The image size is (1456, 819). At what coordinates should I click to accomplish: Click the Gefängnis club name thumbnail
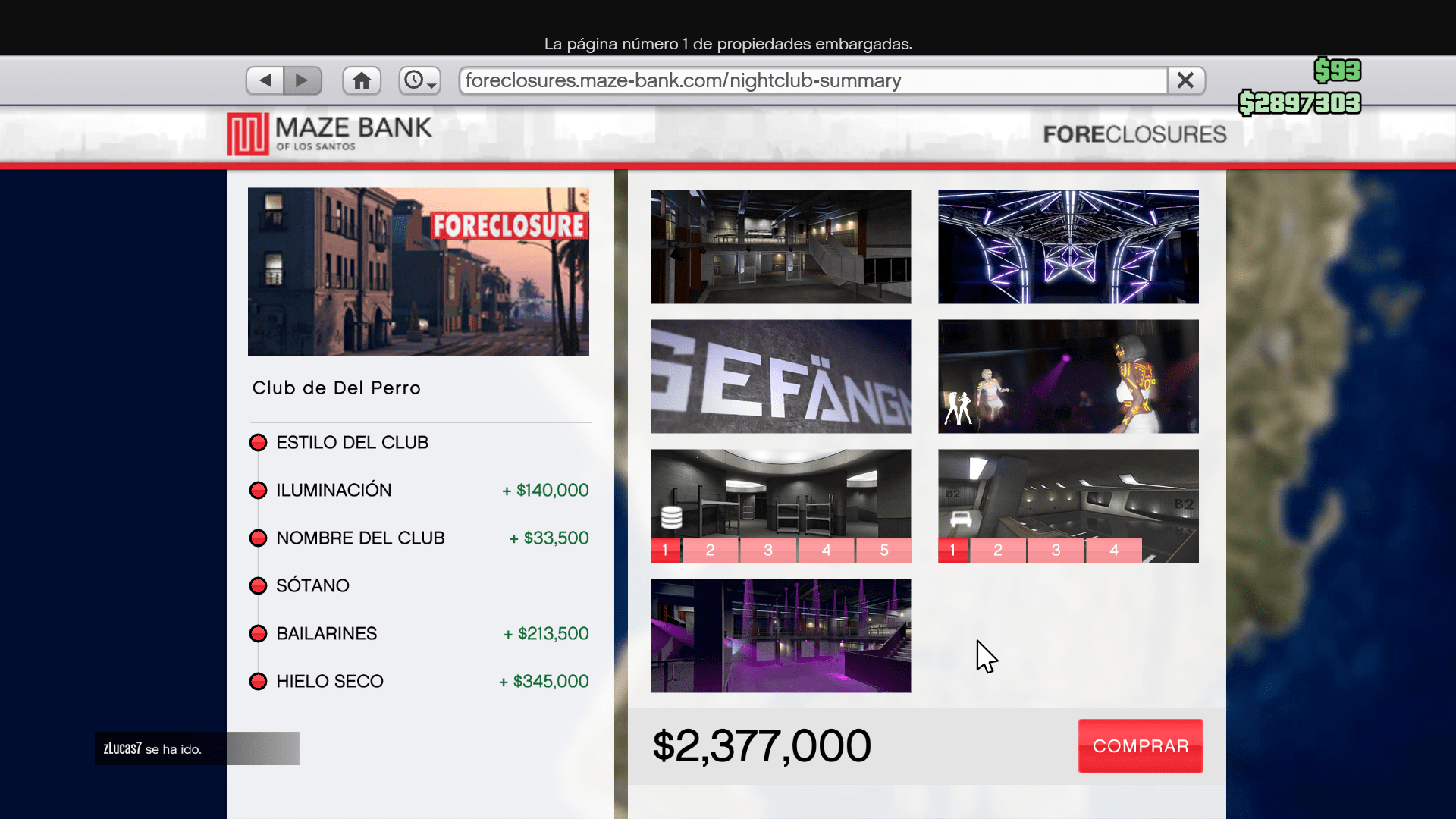pyautogui.click(x=781, y=377)
